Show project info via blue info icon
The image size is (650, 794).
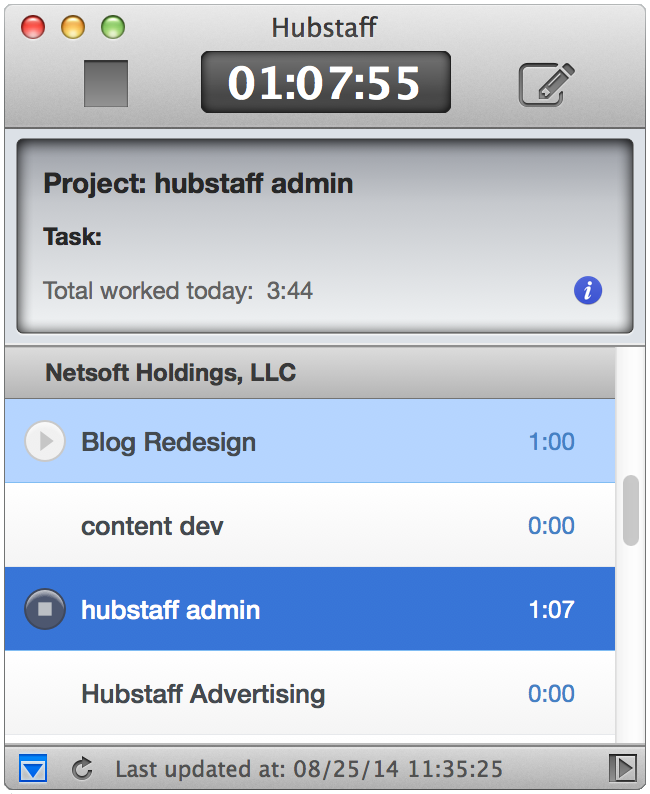tap(588, 291)
